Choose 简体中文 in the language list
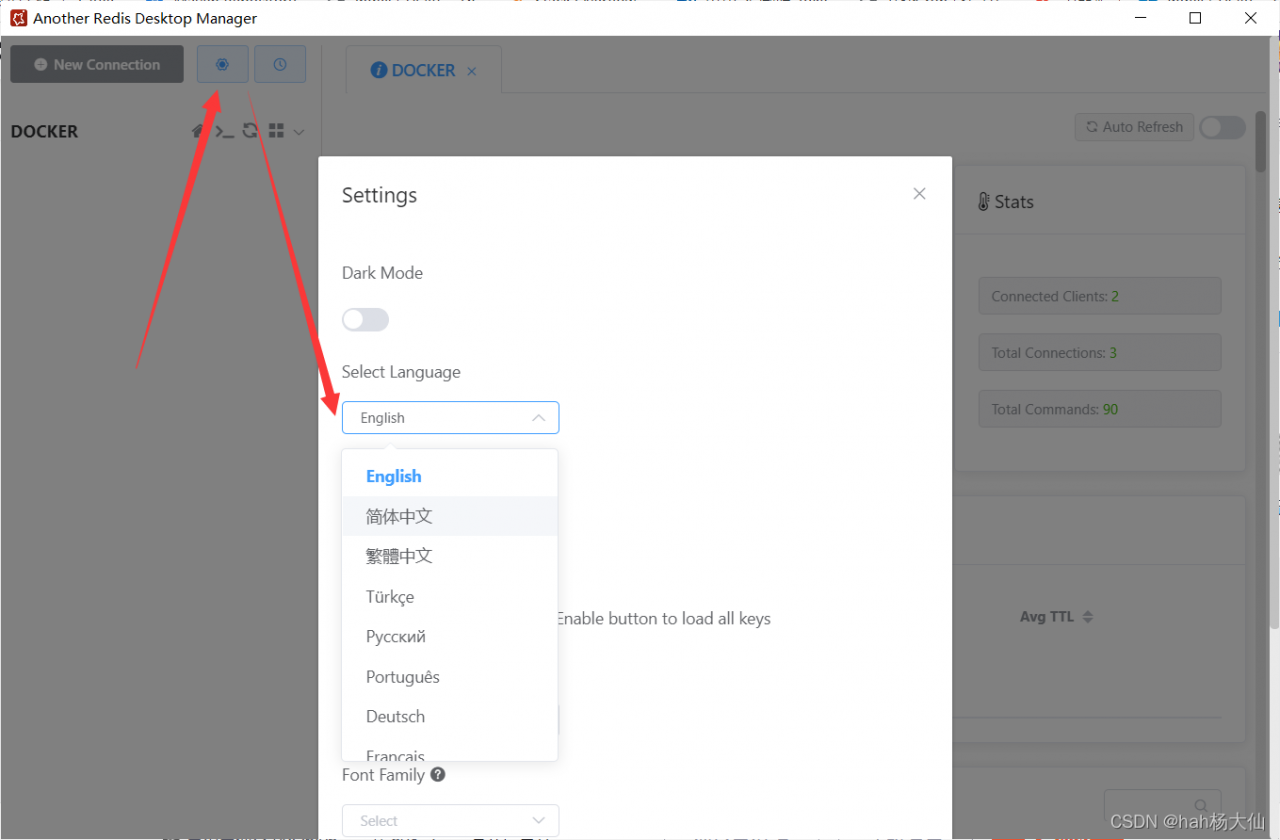This screenshot has height=840, width=1280. coord(450,516)
